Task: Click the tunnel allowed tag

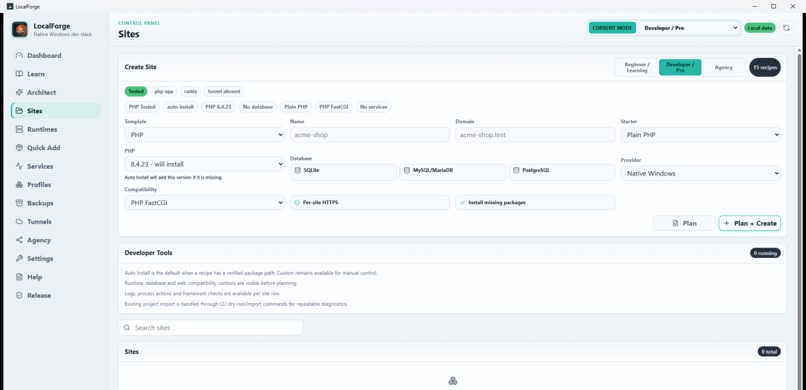Action: point(224,91)
